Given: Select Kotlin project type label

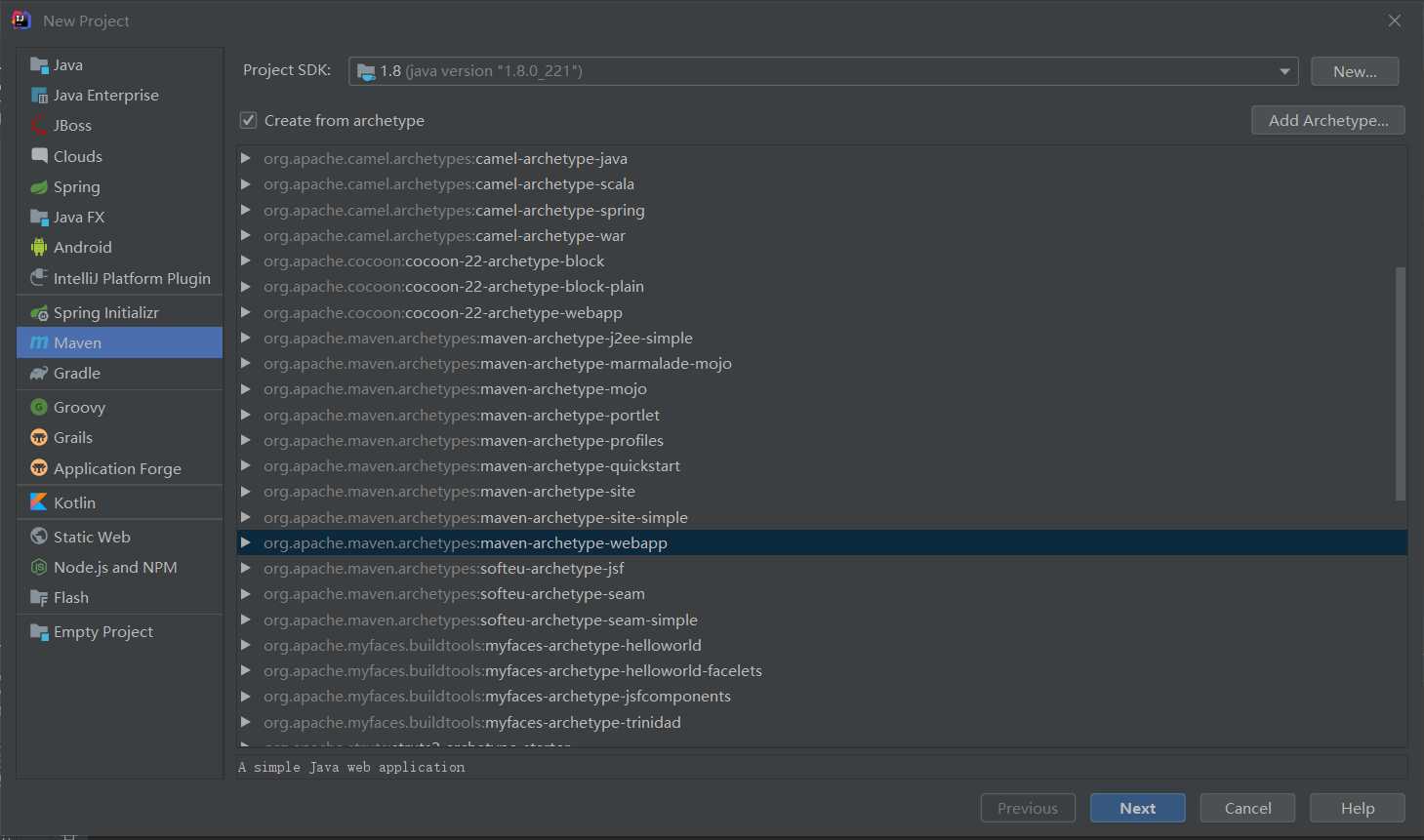Looking at the screenshot, I should 74,502.
